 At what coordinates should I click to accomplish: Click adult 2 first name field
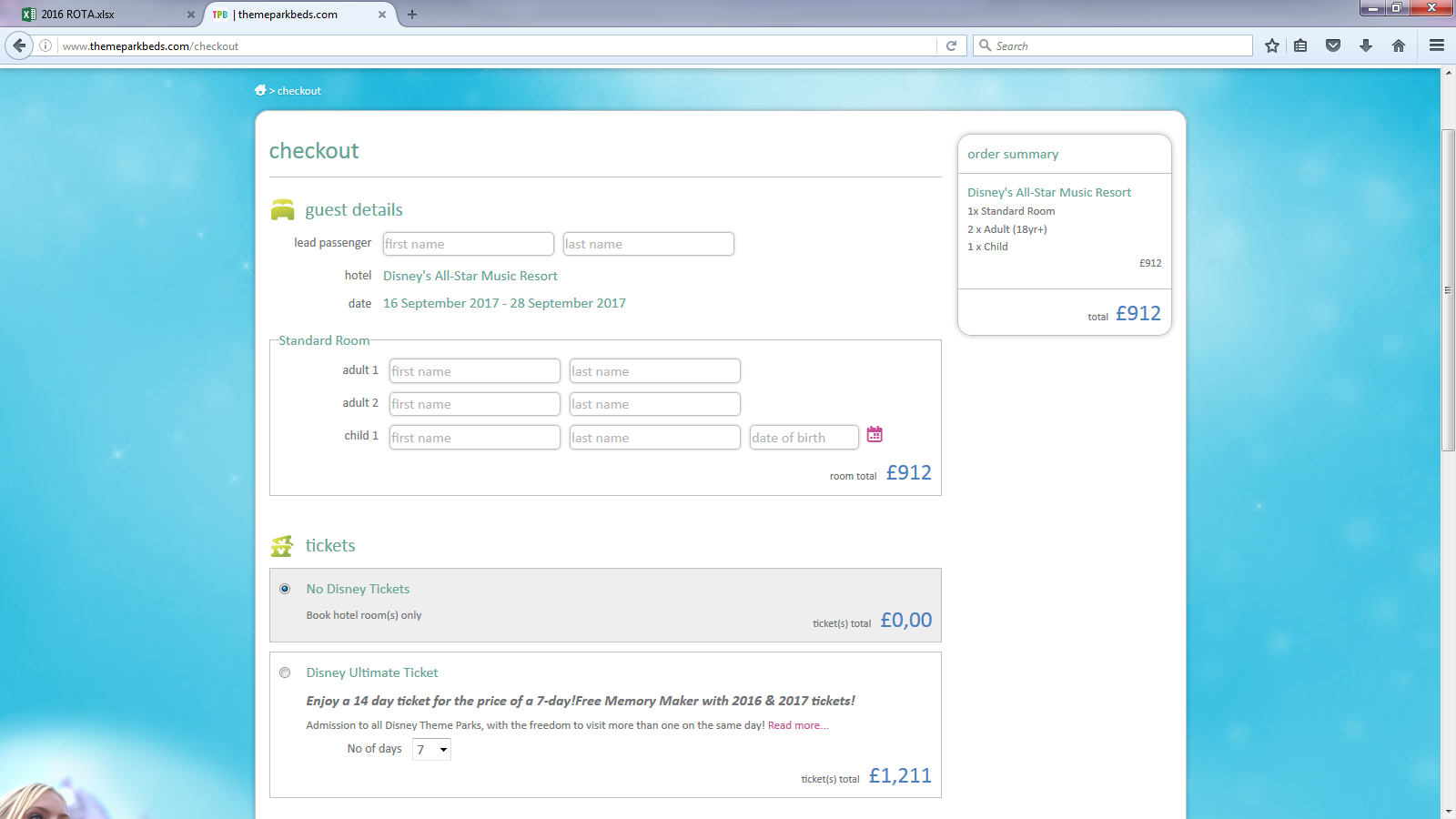click(475, 404)
